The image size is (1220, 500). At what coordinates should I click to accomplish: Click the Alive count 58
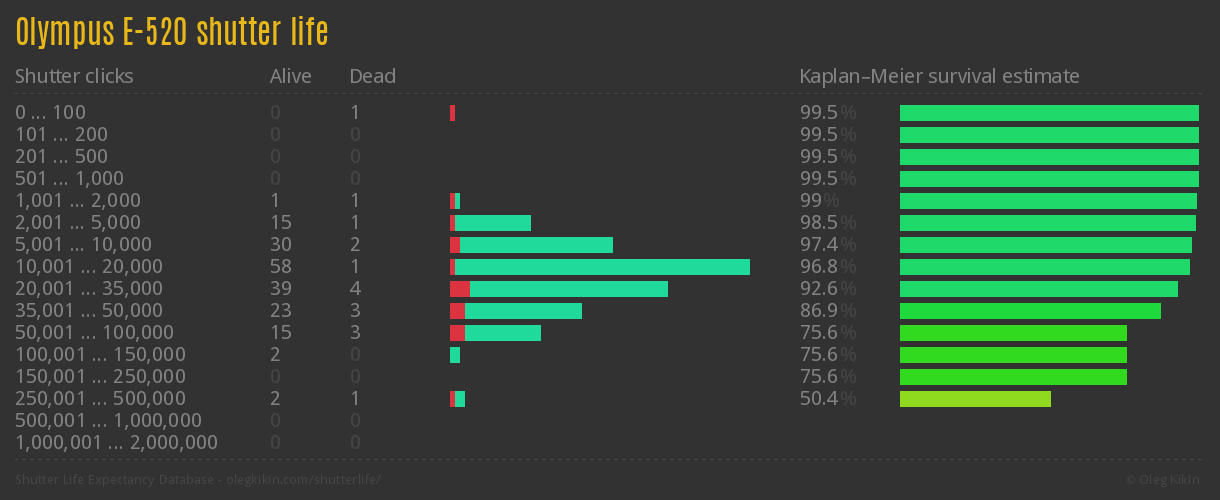pyautogui.click(x=281, y=267)
